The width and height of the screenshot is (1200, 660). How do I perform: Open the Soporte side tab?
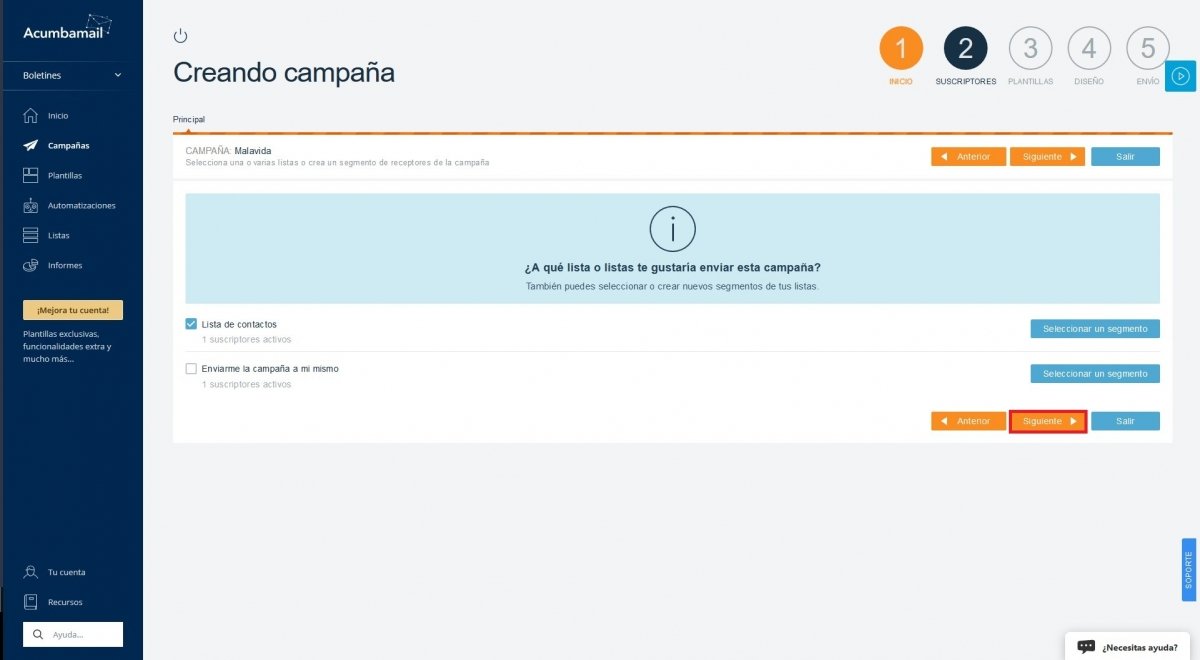(1189, 569)
